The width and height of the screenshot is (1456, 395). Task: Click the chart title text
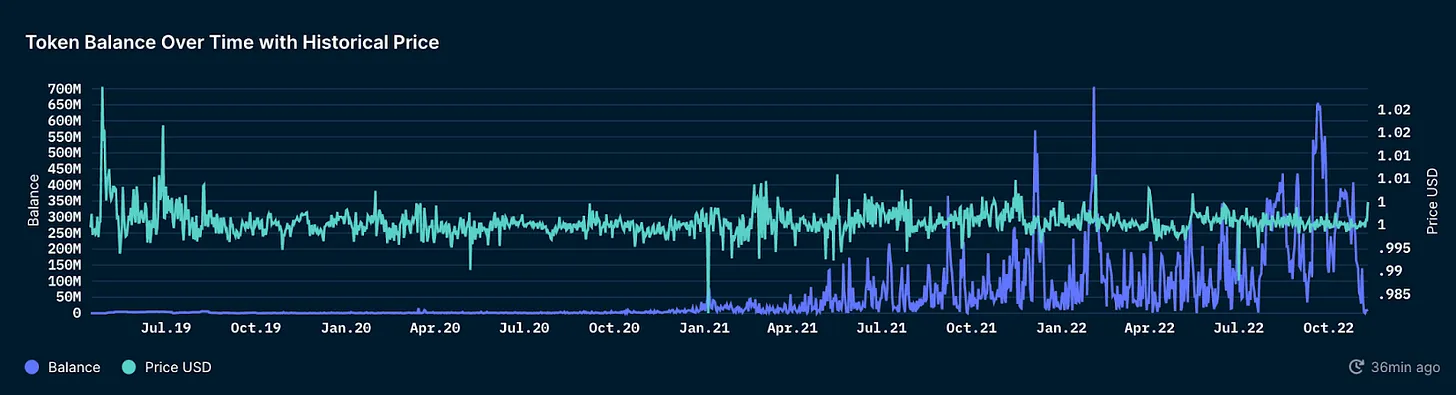click(233, 43)
